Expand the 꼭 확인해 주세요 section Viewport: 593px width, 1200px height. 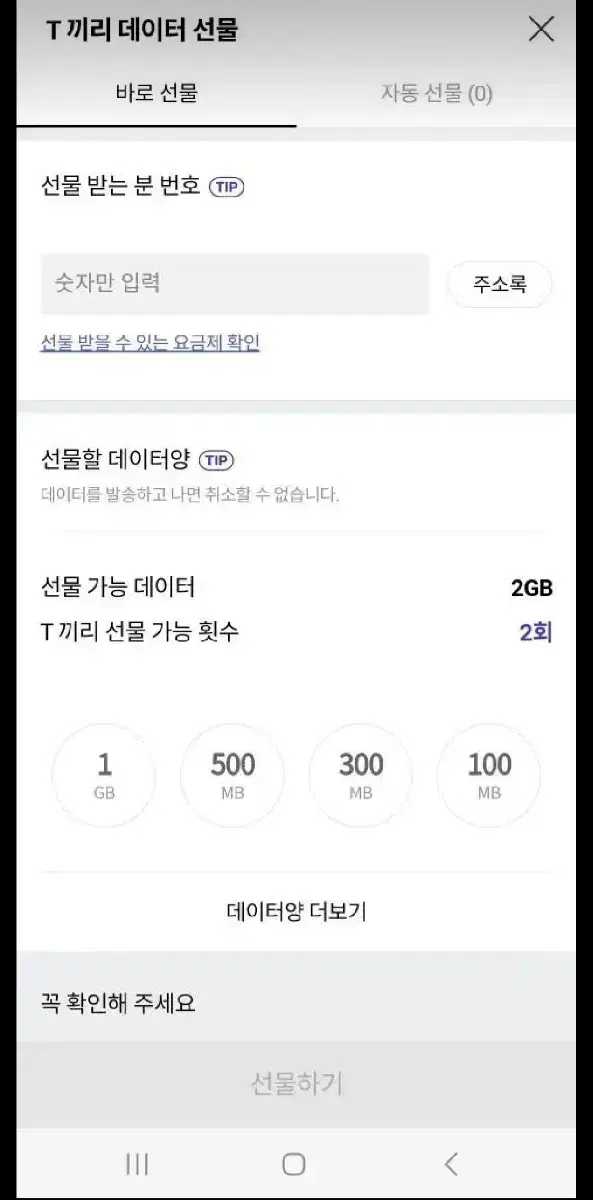click(x=297, y=1003)
